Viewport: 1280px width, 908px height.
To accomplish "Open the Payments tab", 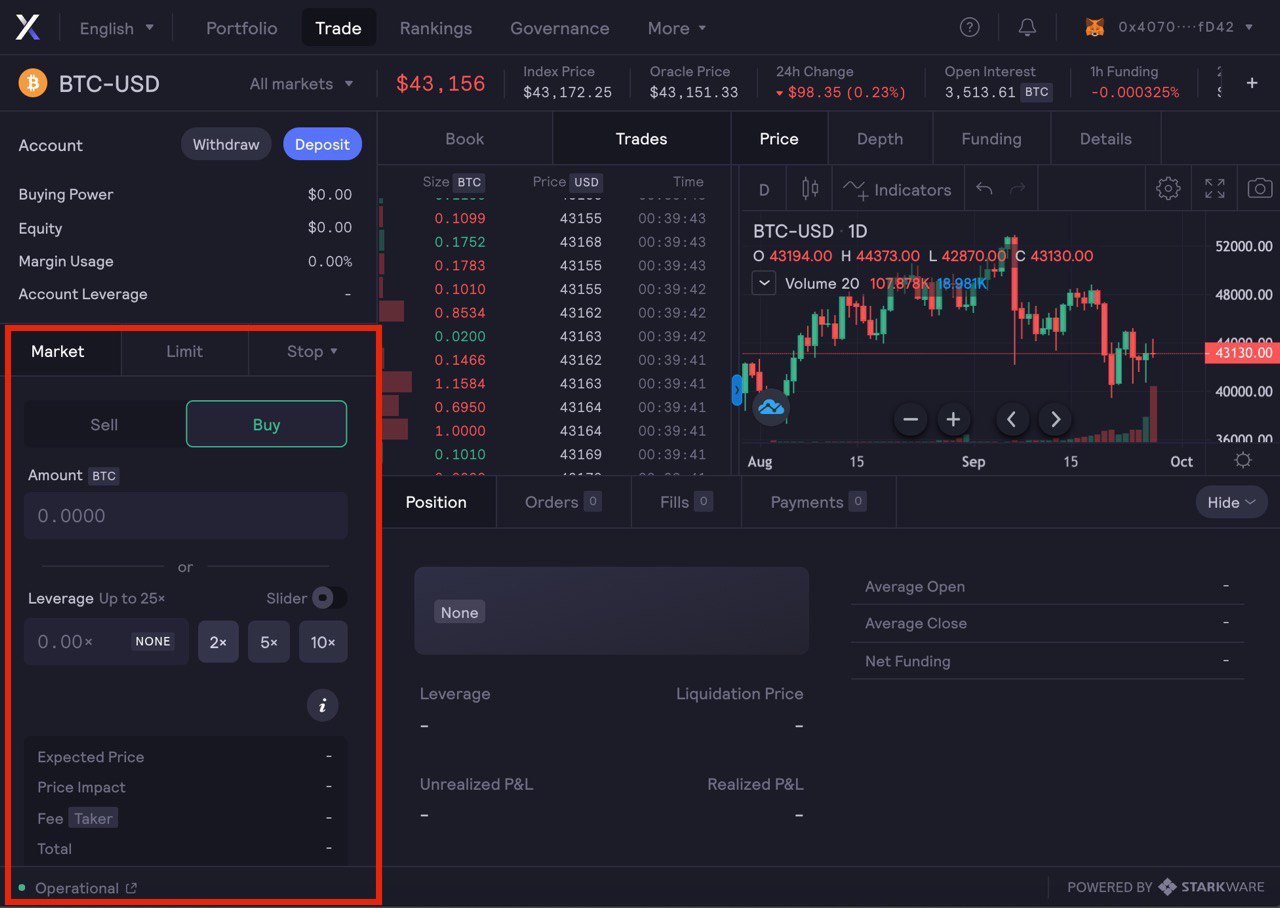I will click(818, 502).
